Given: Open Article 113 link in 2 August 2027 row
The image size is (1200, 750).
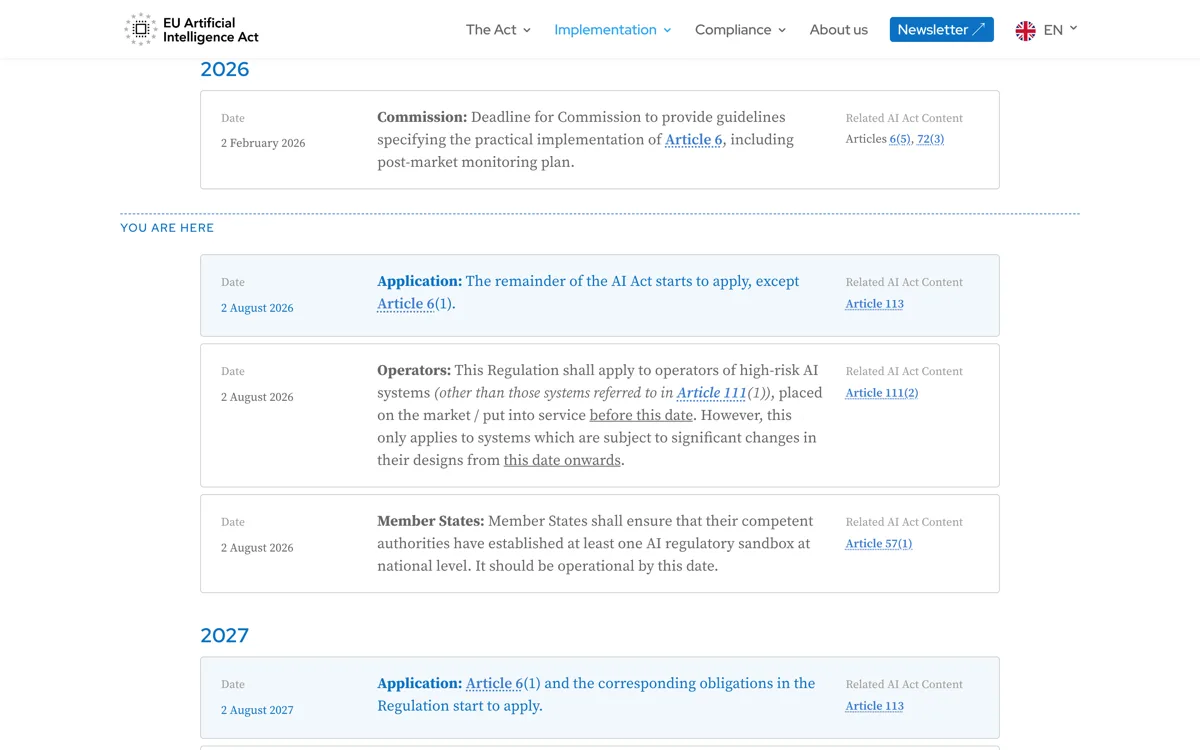Looking at the screenshot, I should point(874,706).
